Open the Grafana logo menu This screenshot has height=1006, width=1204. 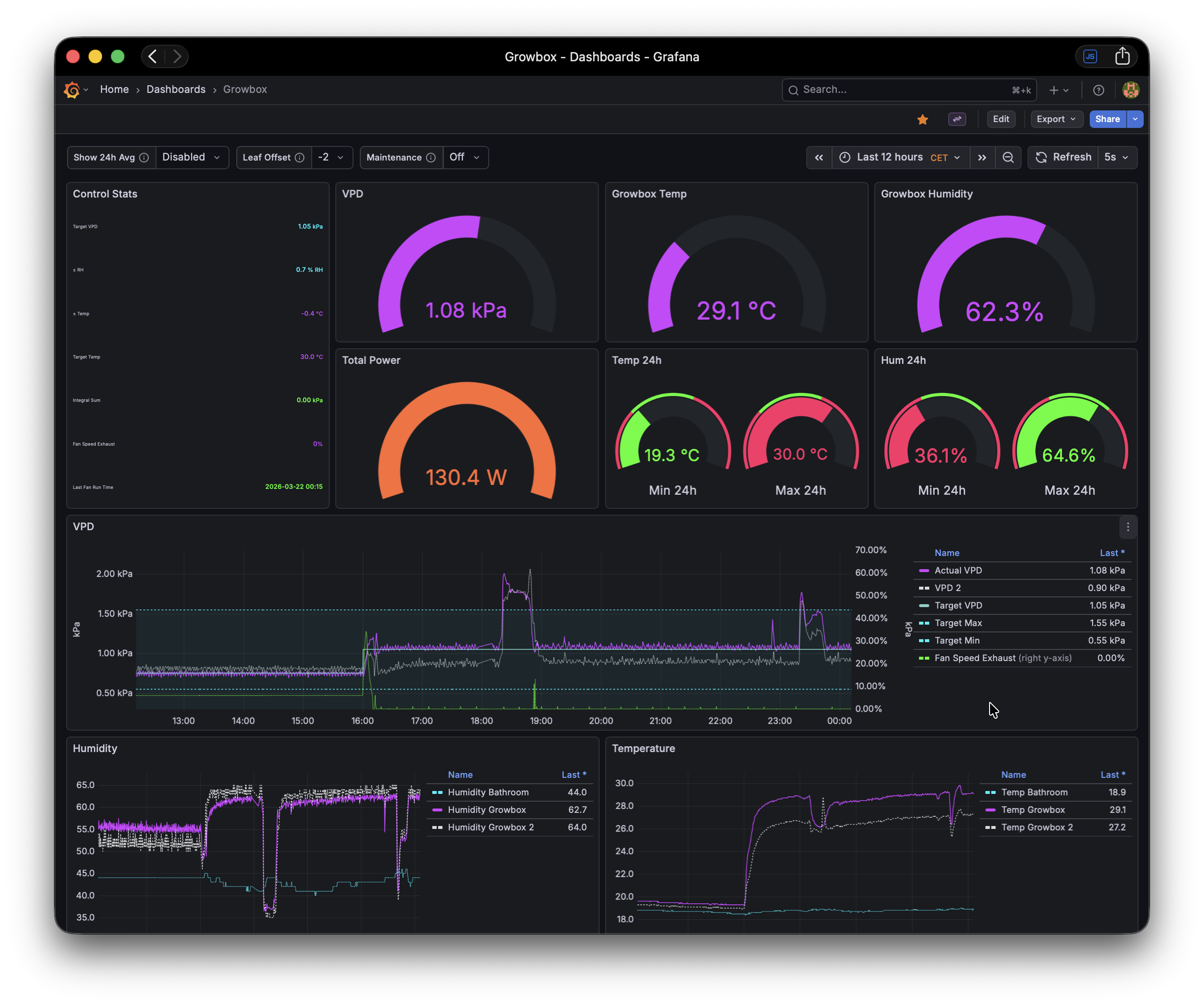[x=72, y=90]
